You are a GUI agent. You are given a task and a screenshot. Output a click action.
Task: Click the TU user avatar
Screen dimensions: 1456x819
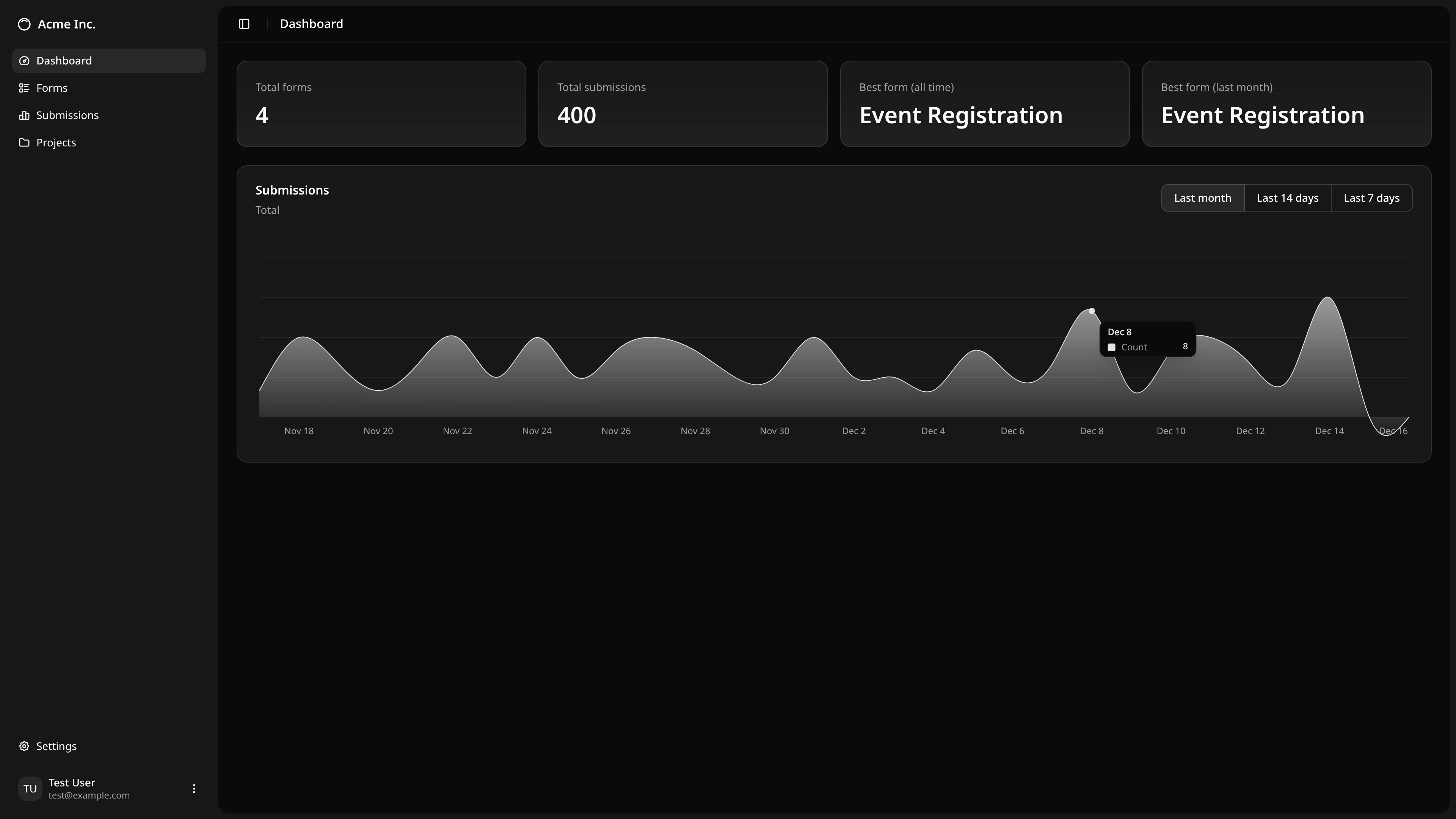[x=30, y=789]
